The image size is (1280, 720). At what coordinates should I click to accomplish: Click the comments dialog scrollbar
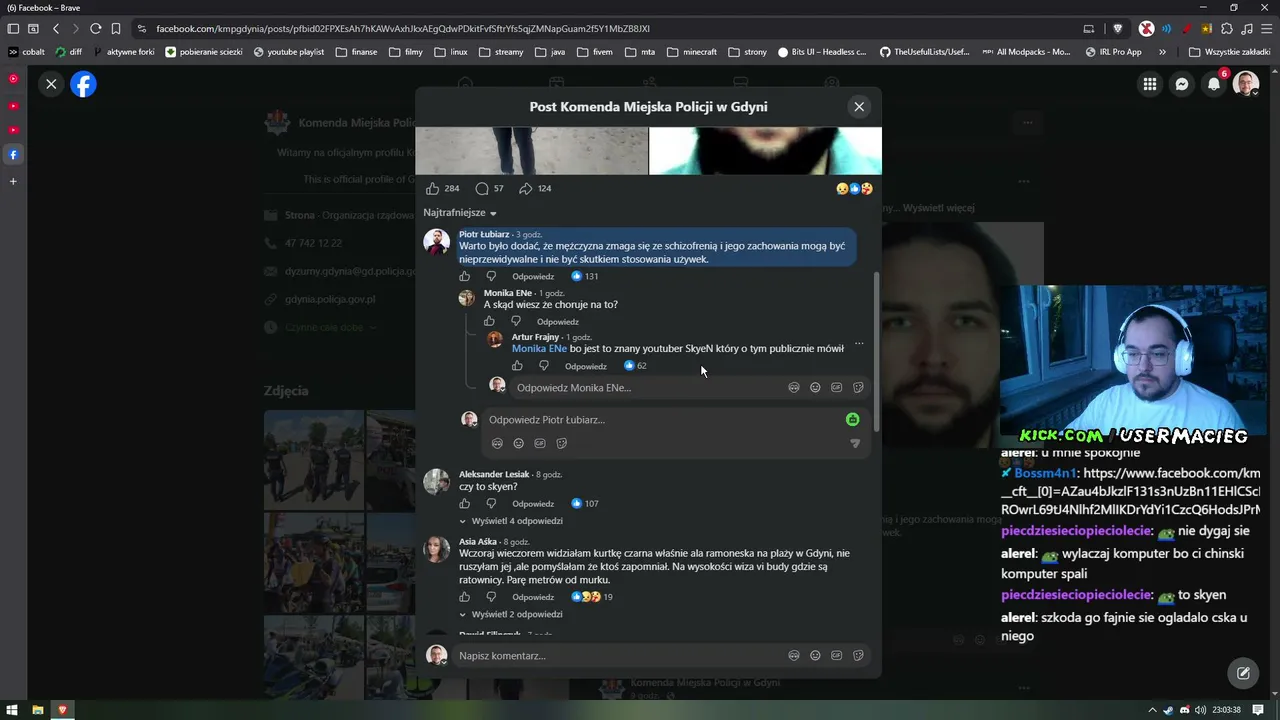(x=877, y=350)
